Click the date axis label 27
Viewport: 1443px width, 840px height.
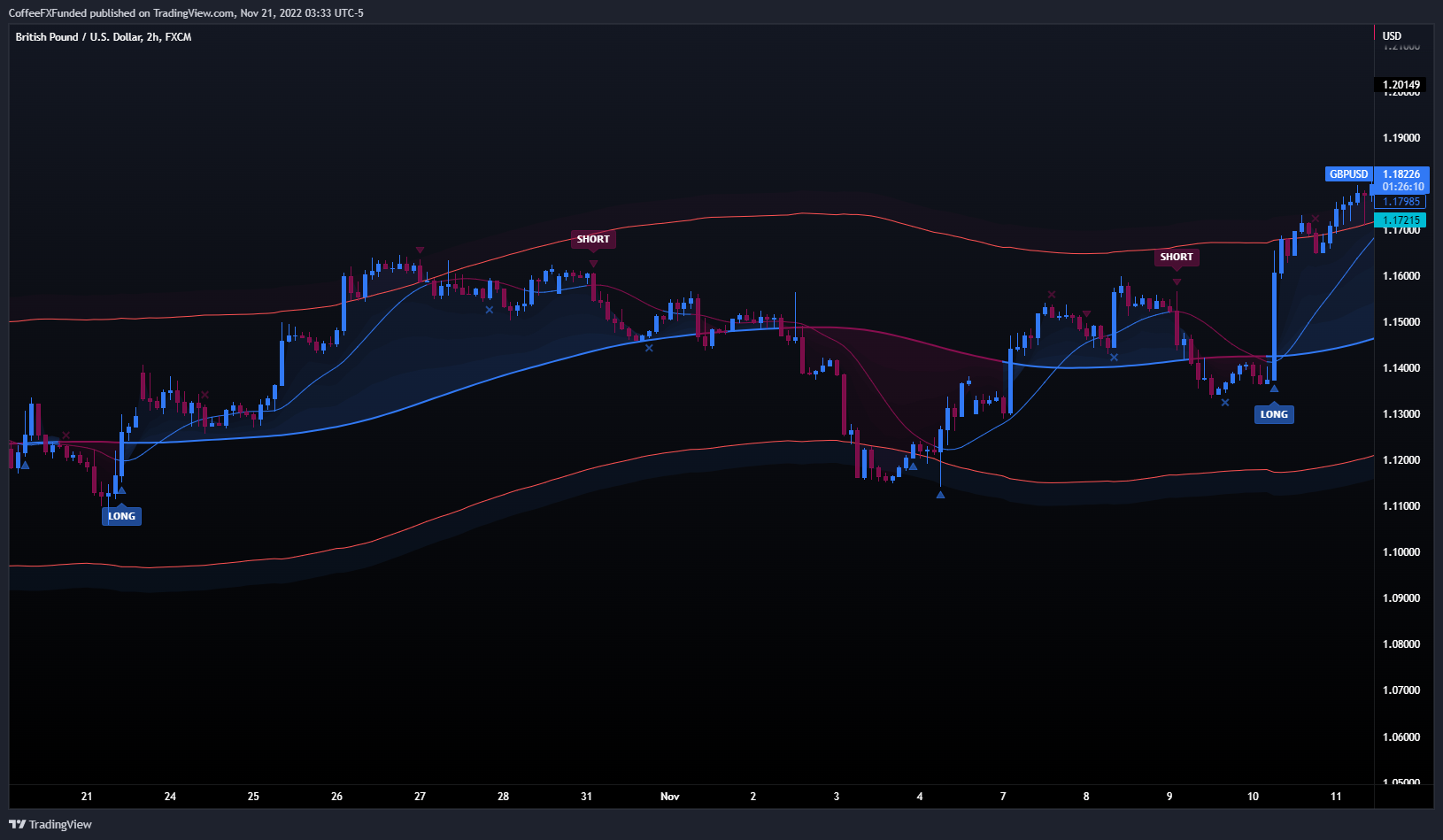pos(420,797)
